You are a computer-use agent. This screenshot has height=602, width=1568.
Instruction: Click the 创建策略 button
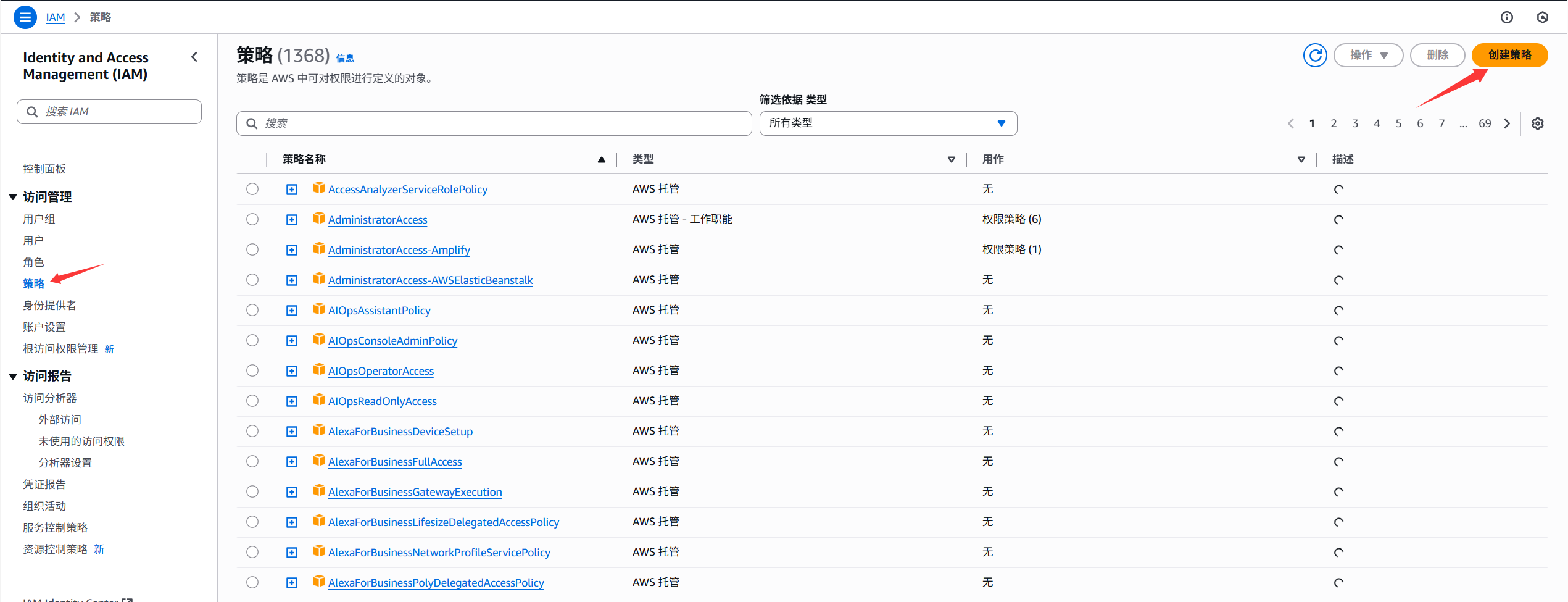(x=1509, y=56)
